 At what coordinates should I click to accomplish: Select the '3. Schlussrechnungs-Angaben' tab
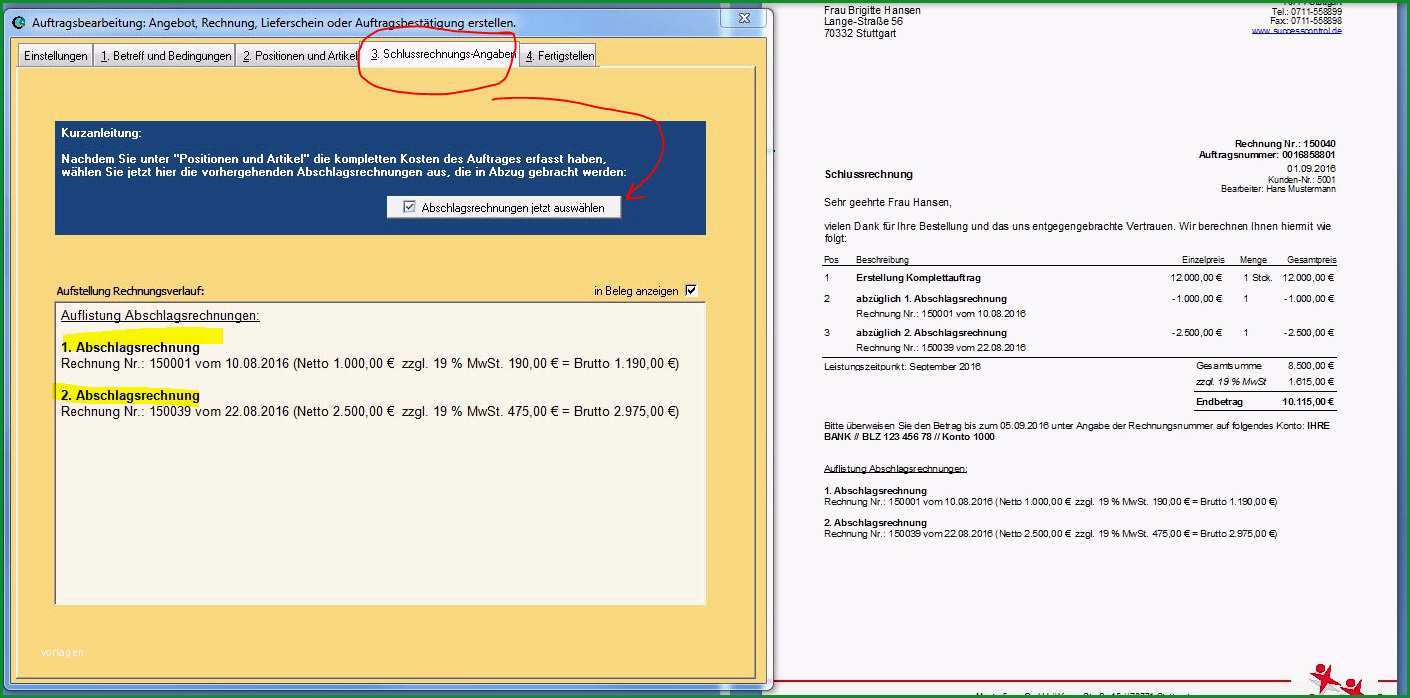[x=440, y=54]
